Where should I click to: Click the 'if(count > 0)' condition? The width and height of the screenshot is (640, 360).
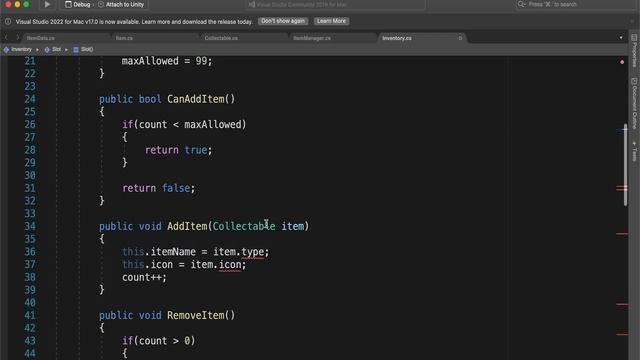coord(158,341)
